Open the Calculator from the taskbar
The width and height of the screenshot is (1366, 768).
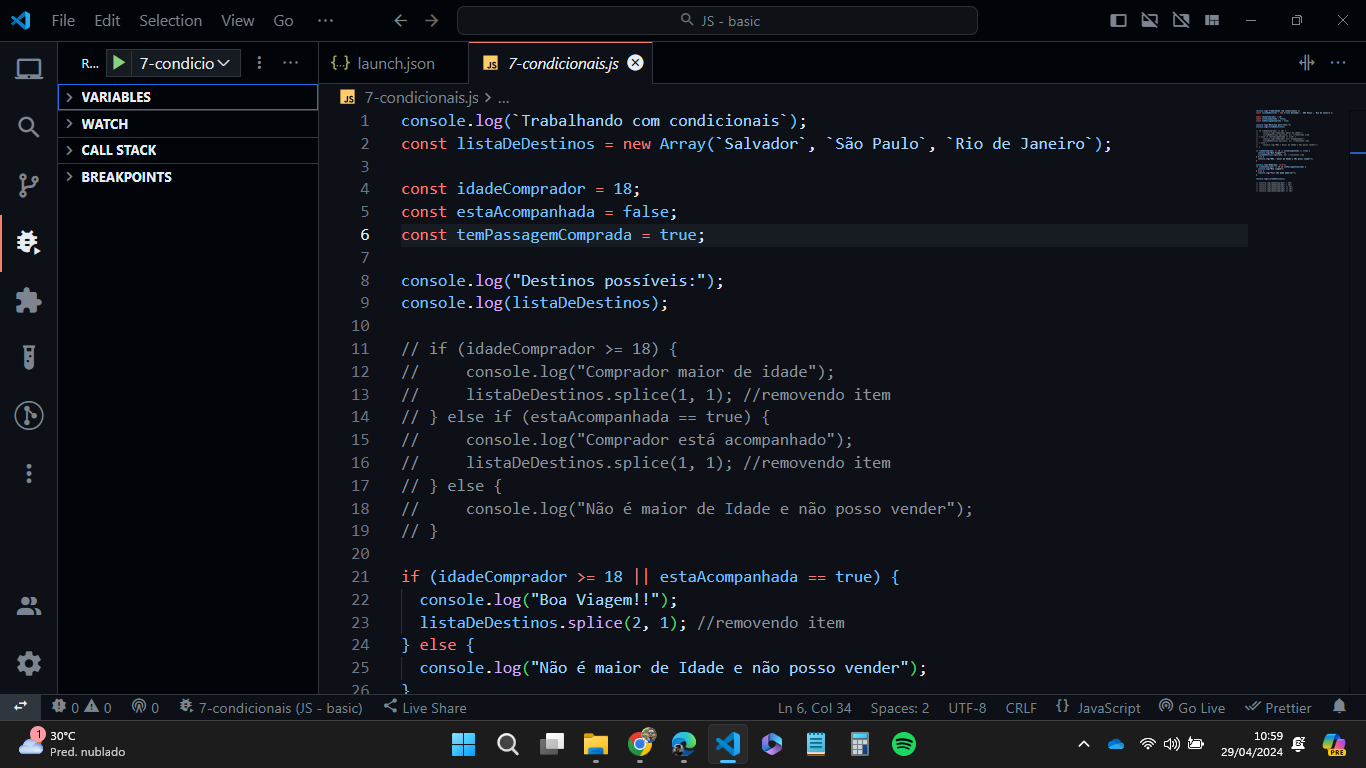click(x=859, y=744)
